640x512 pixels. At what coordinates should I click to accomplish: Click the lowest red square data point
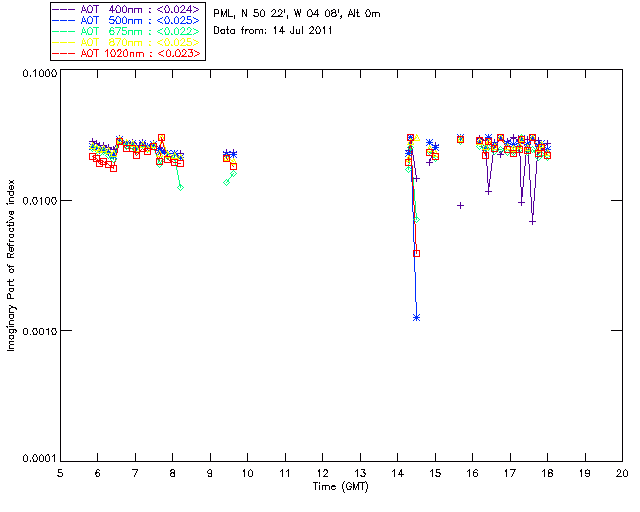[x=416, y=254]
